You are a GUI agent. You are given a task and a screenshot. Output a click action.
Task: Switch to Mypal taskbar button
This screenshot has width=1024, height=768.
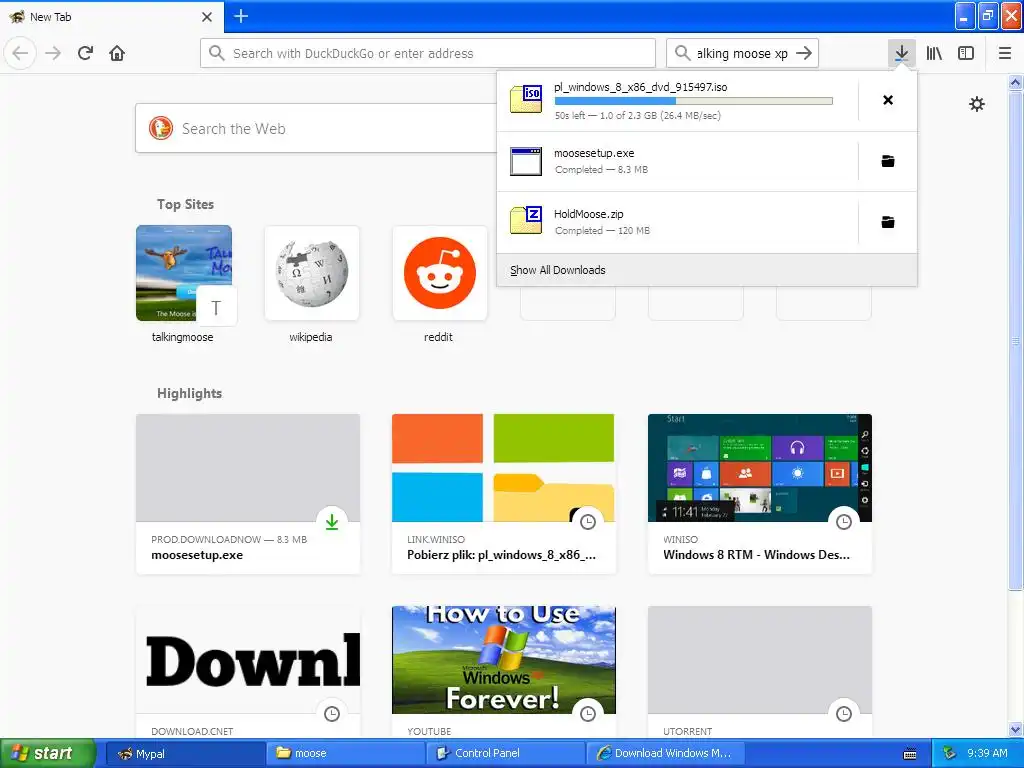[x=185, y=753]
